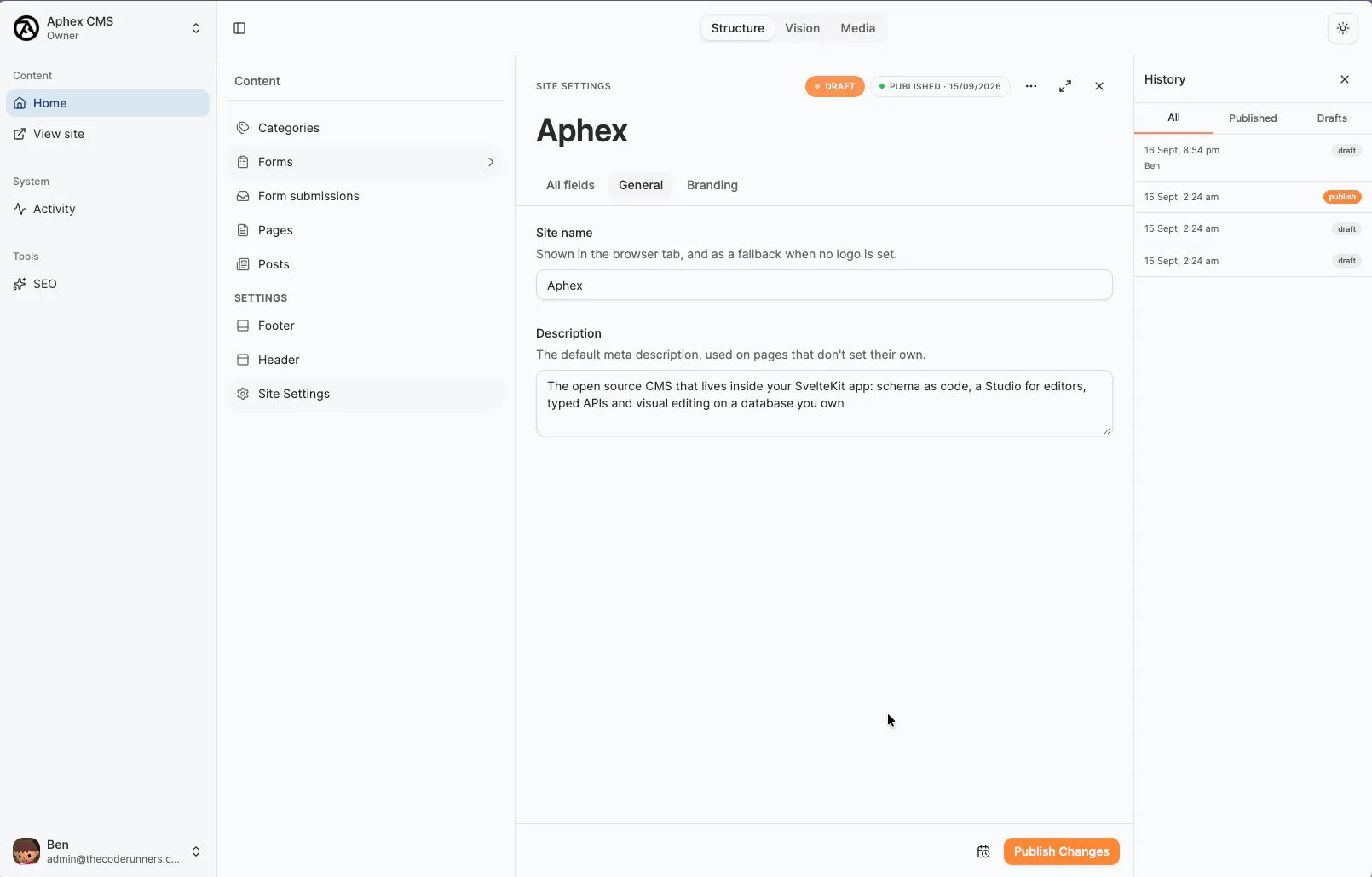1372x877 pixels.
Task: Click the Publish Changes button
Action: [x=1062, y=851]
